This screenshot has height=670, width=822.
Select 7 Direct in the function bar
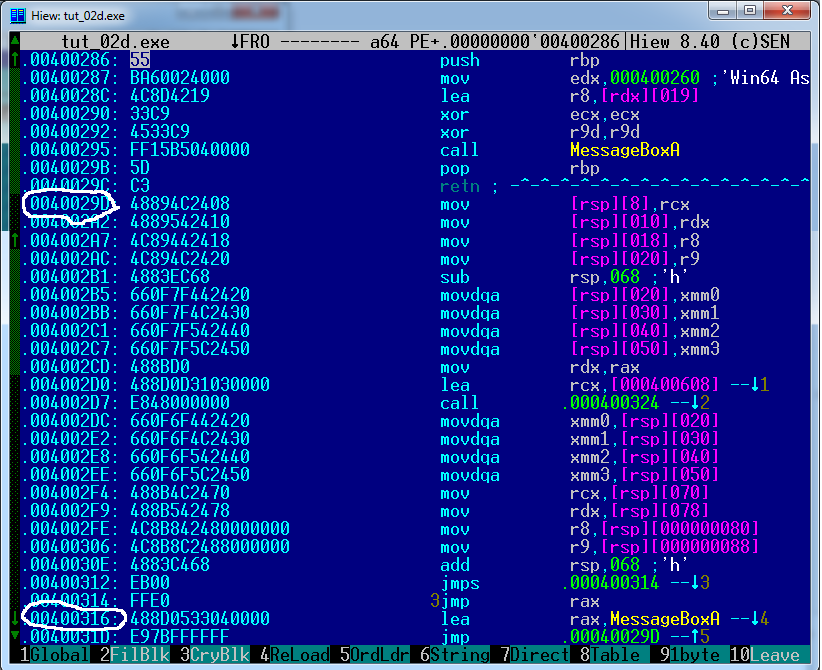point(531,656)
